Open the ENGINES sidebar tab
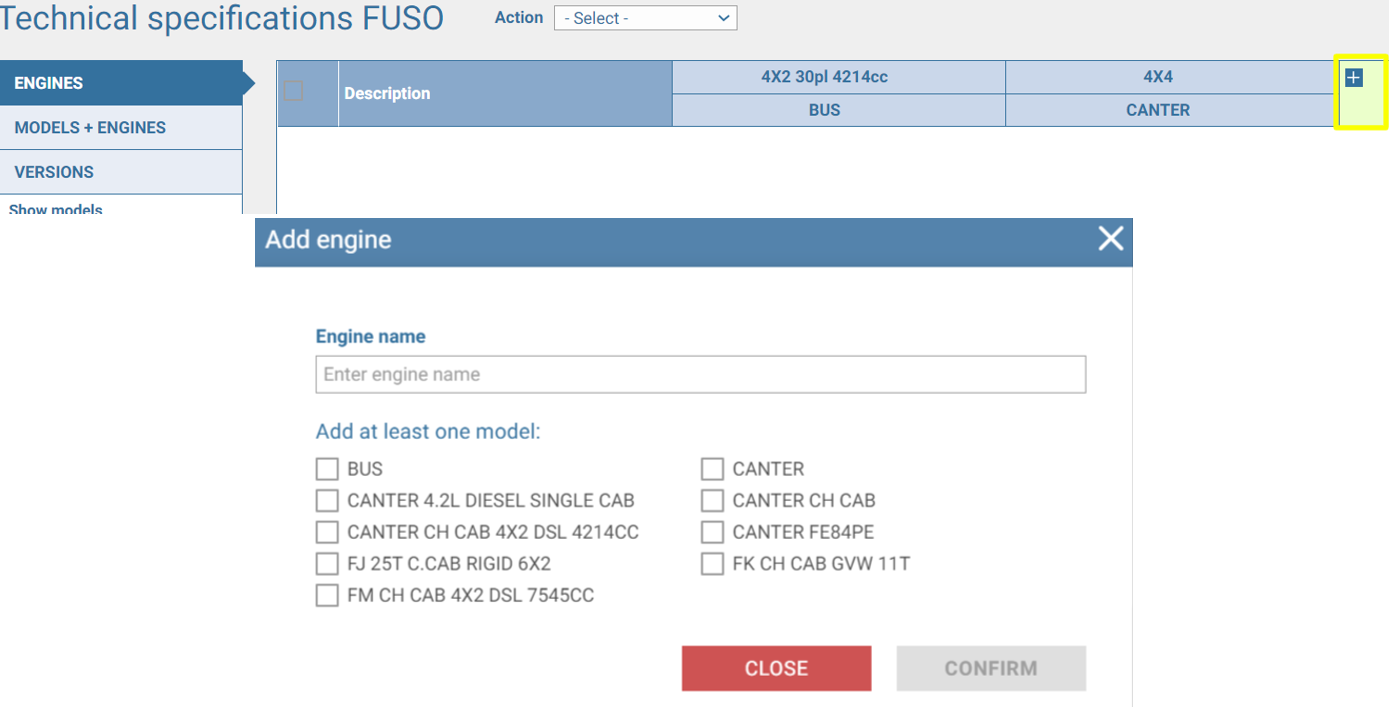This screenshot has height=707, width=1389. [x=121, y=83]
